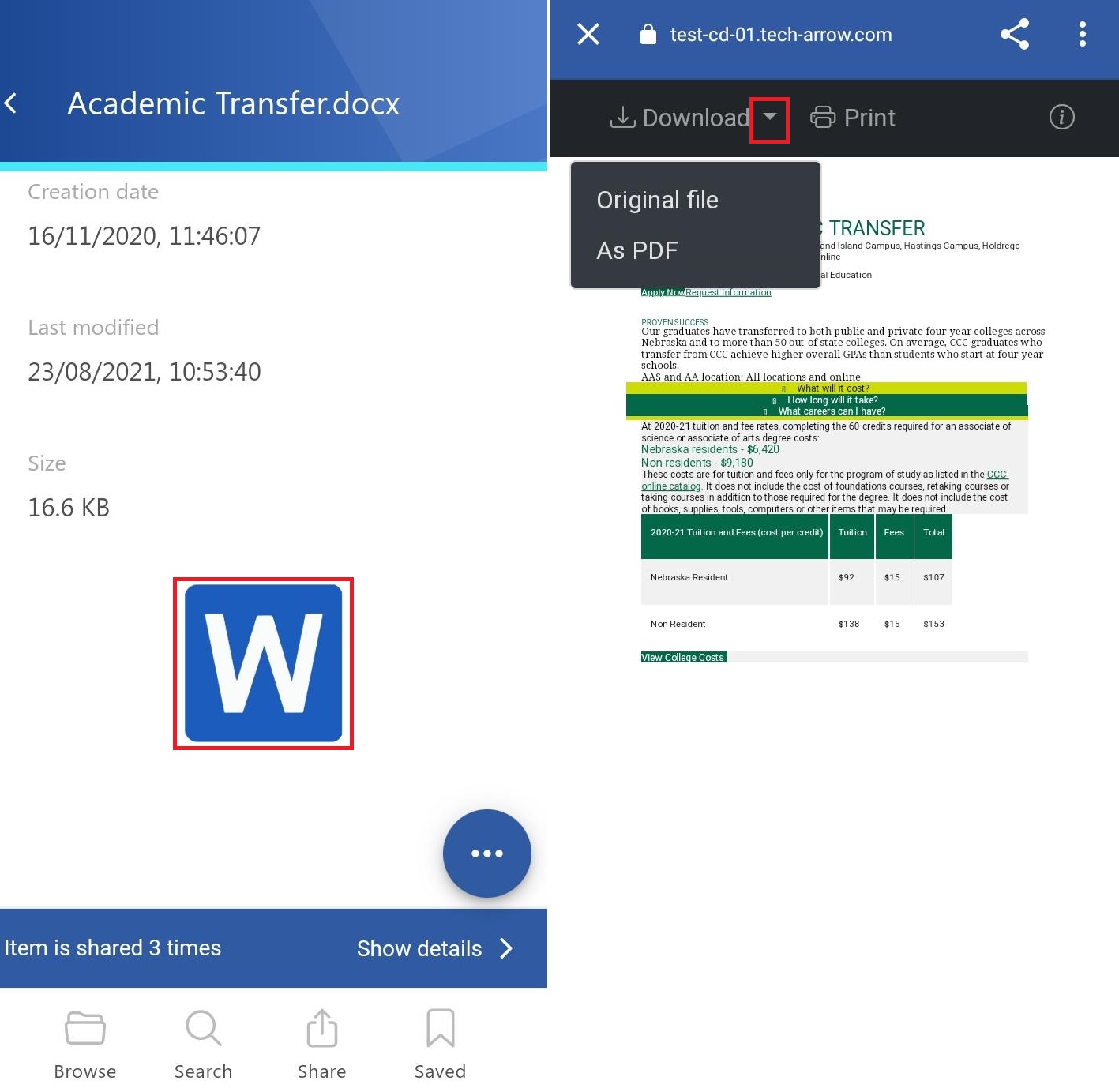Expand the 'What will it cost?' section

[x=826, y=388]
